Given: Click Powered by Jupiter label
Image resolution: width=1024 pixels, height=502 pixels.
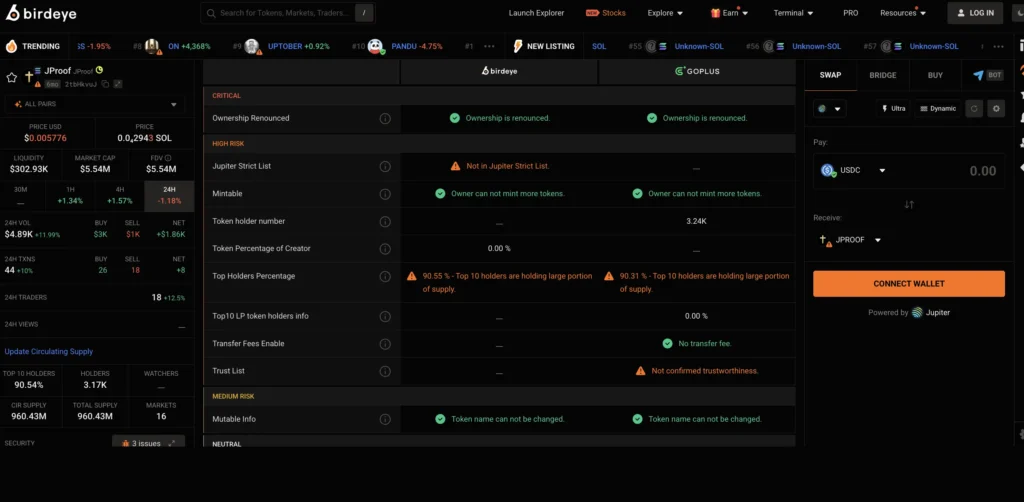Looking at the screenshot, I should pyautogui.click(x=908, y=313).
